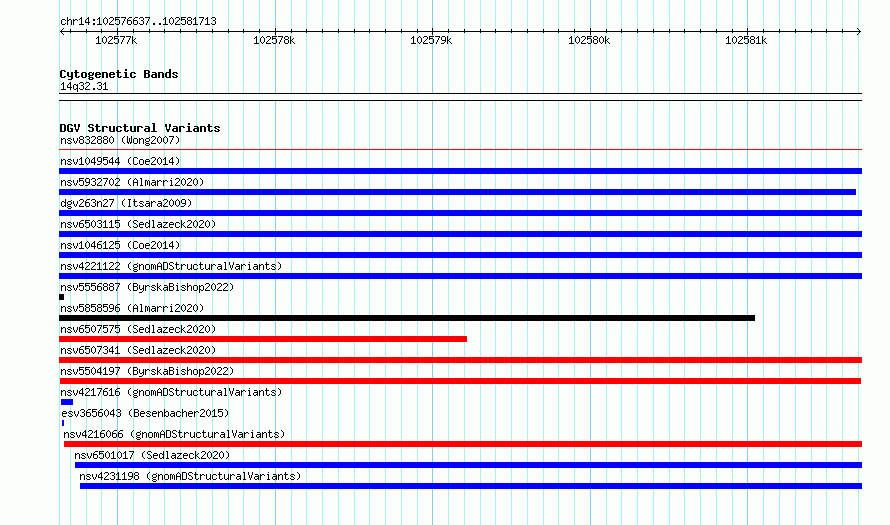Open the nsv6507341 (Sedlazeck2020) label
Screen dimensions: 890x525
coord(138,350)
